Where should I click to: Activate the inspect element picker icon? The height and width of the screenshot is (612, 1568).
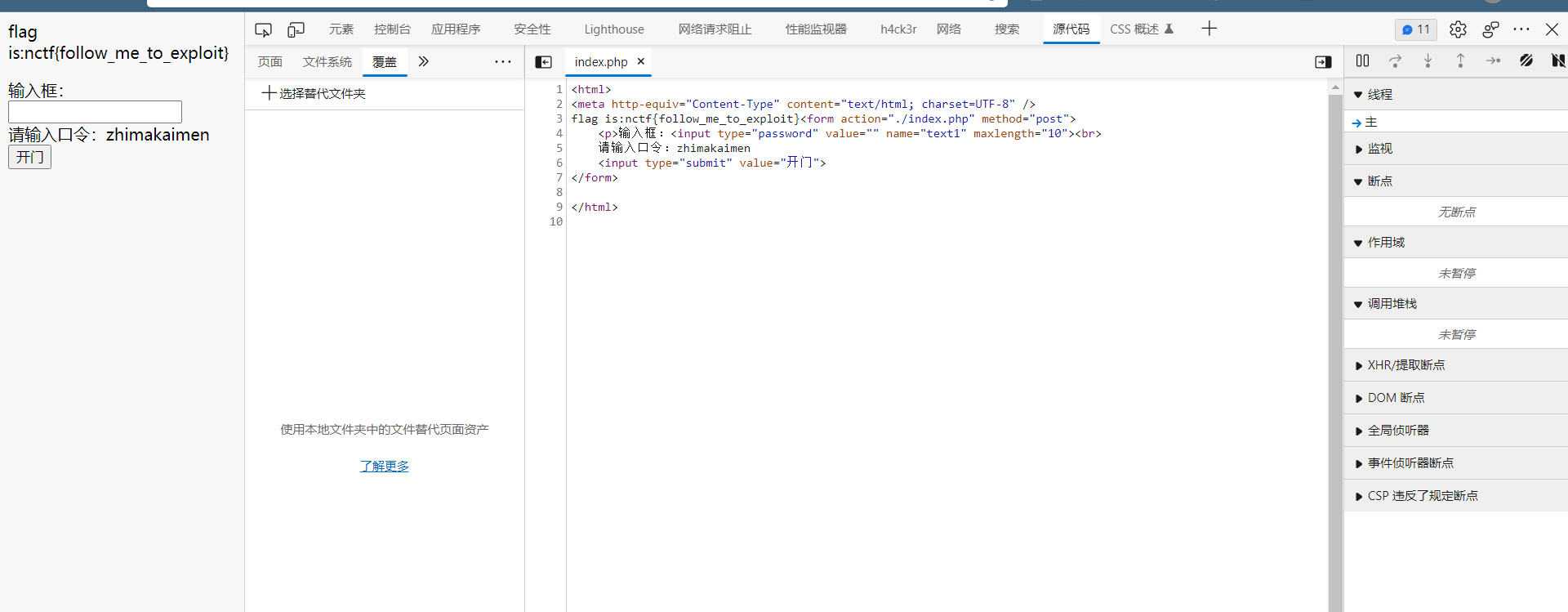pyautogui.click(x=263, y=29)
